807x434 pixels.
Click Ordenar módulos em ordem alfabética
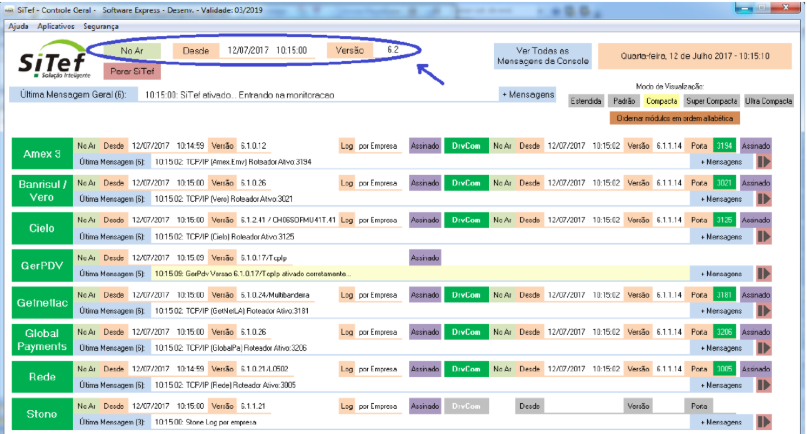click(675, 118)
